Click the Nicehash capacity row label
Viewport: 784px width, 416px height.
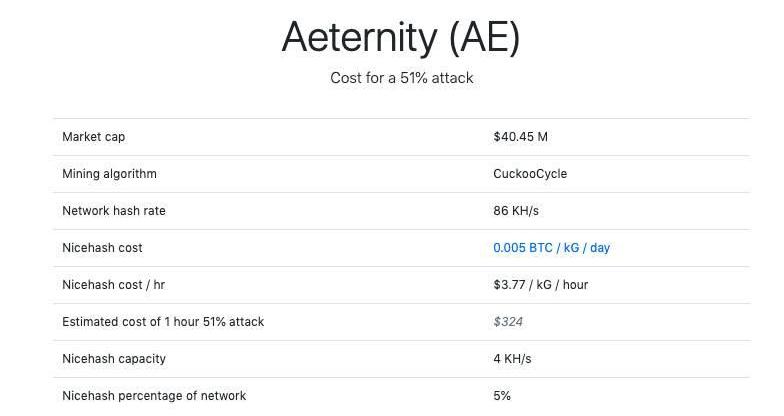click(x=114, y=359)
